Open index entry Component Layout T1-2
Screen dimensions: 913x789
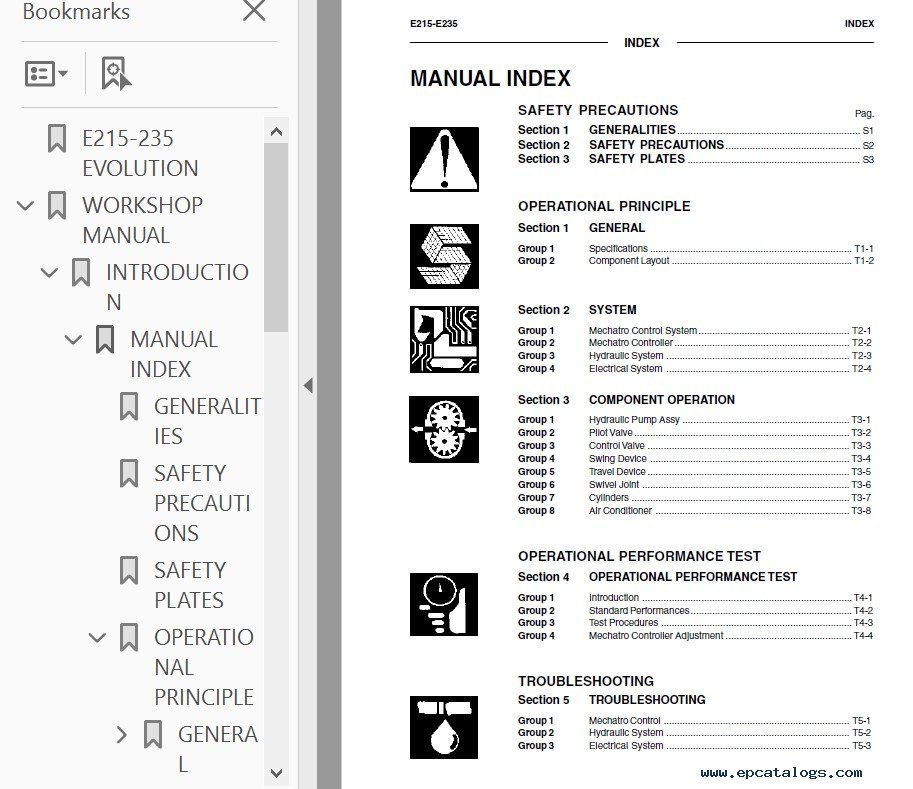point(696,261)
